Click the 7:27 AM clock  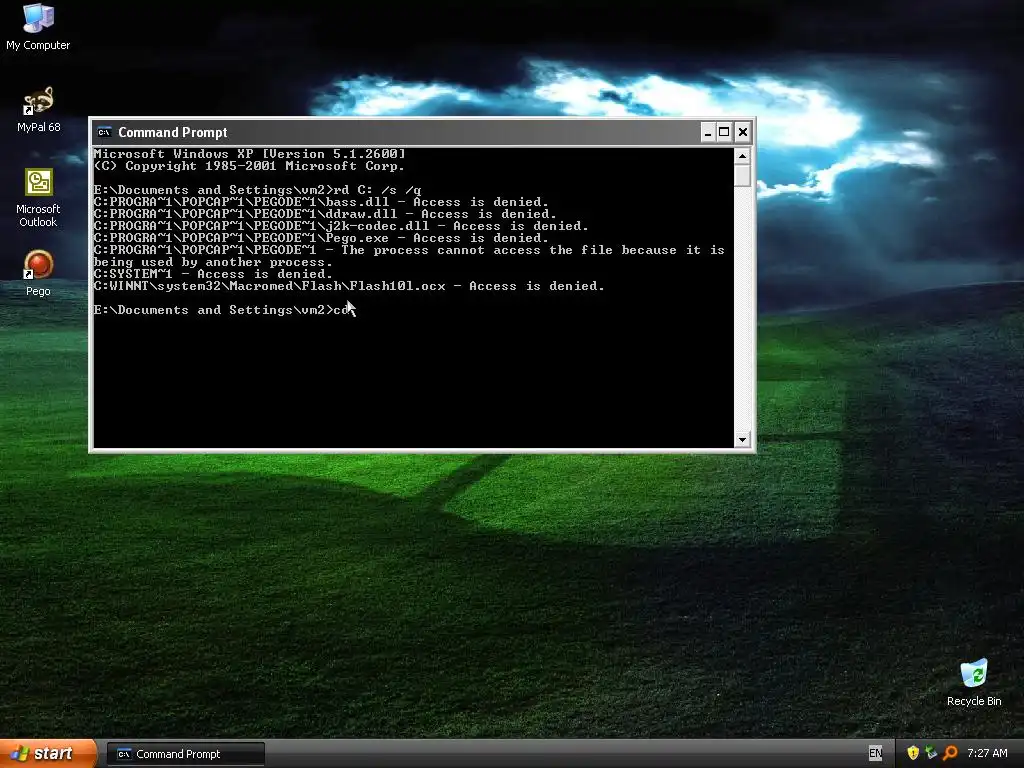[987, 754]
